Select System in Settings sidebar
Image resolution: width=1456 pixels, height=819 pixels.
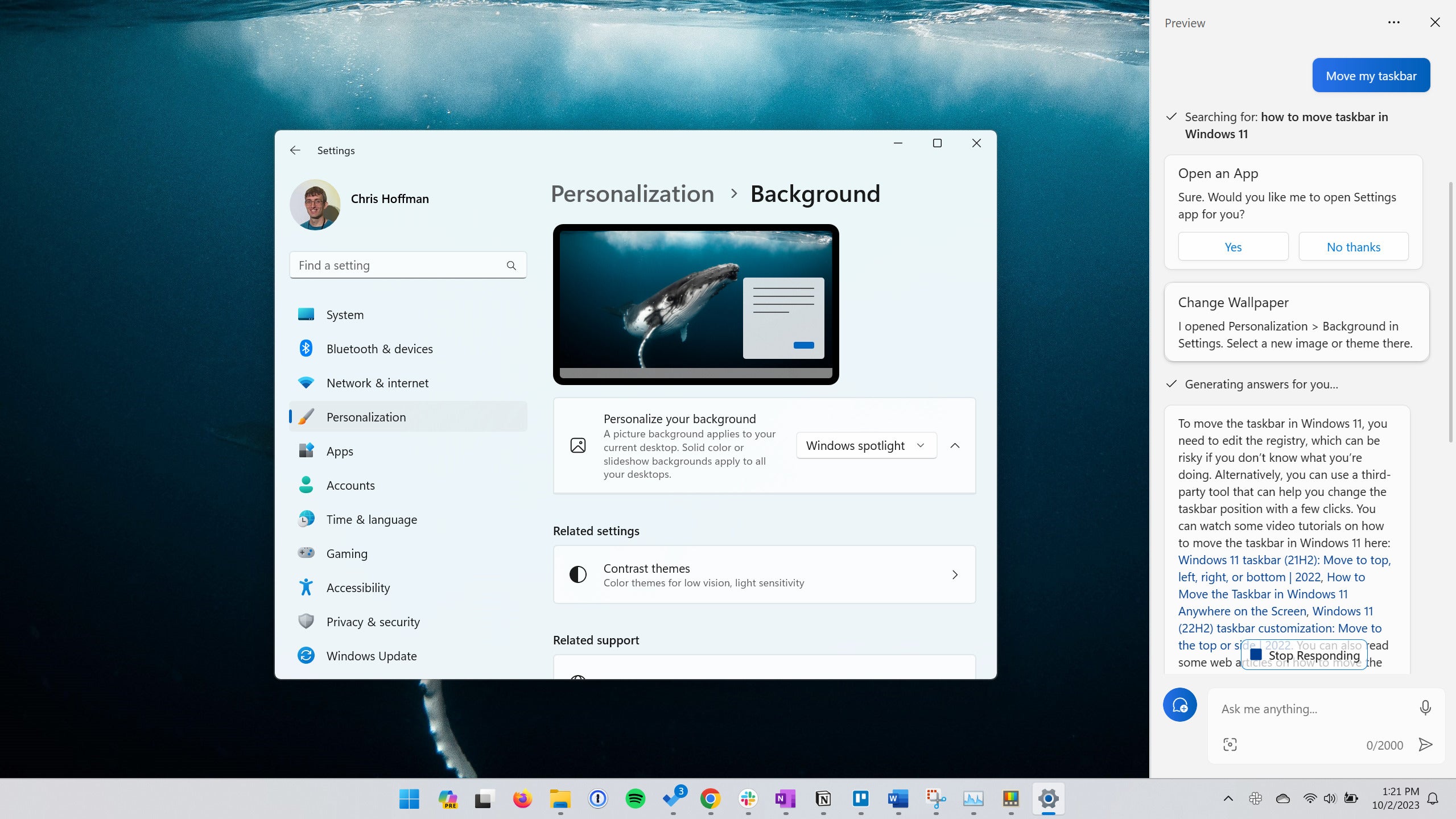point(408,315)
